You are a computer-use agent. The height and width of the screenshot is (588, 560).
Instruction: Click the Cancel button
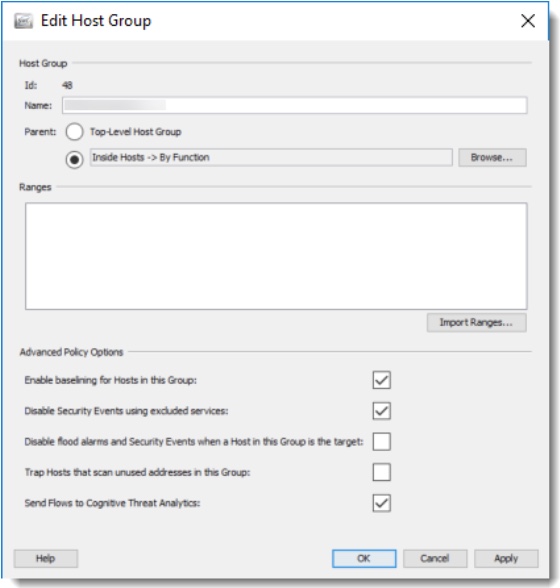pos(435,559)
